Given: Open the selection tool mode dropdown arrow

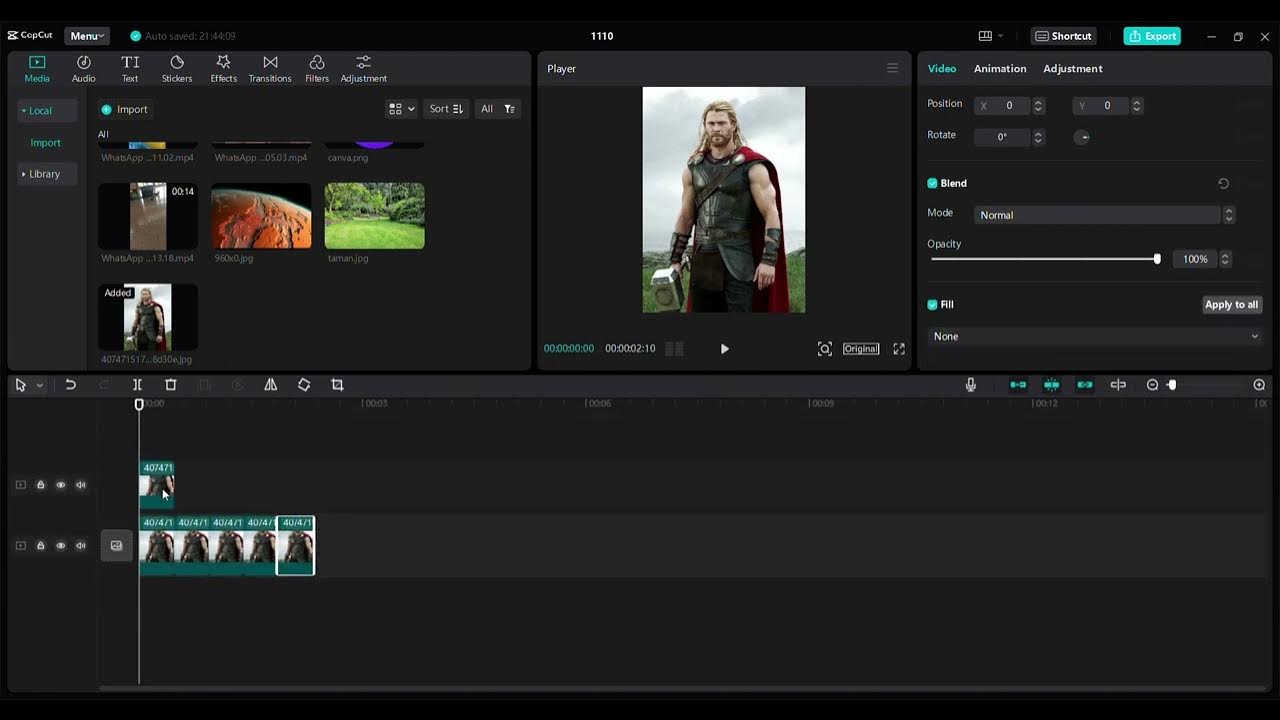Looking at the screenshot, I should pyautogui.click(x=40, y=385).
